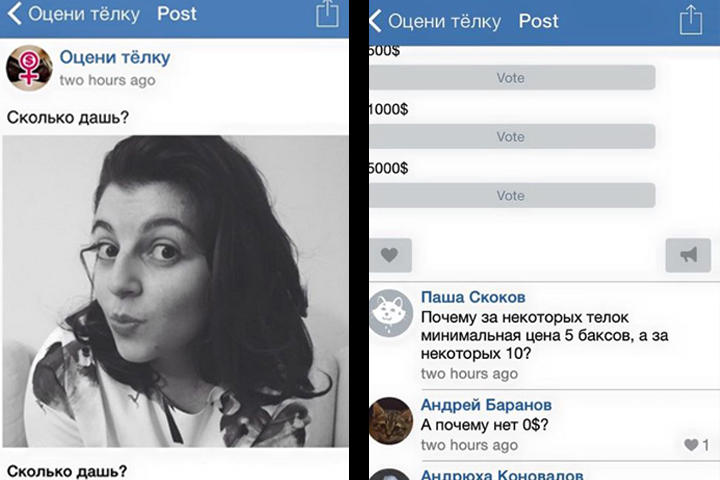Go back using right header chevron arrow
Viewport: 720px width, 480px height.
click(375, 21)
